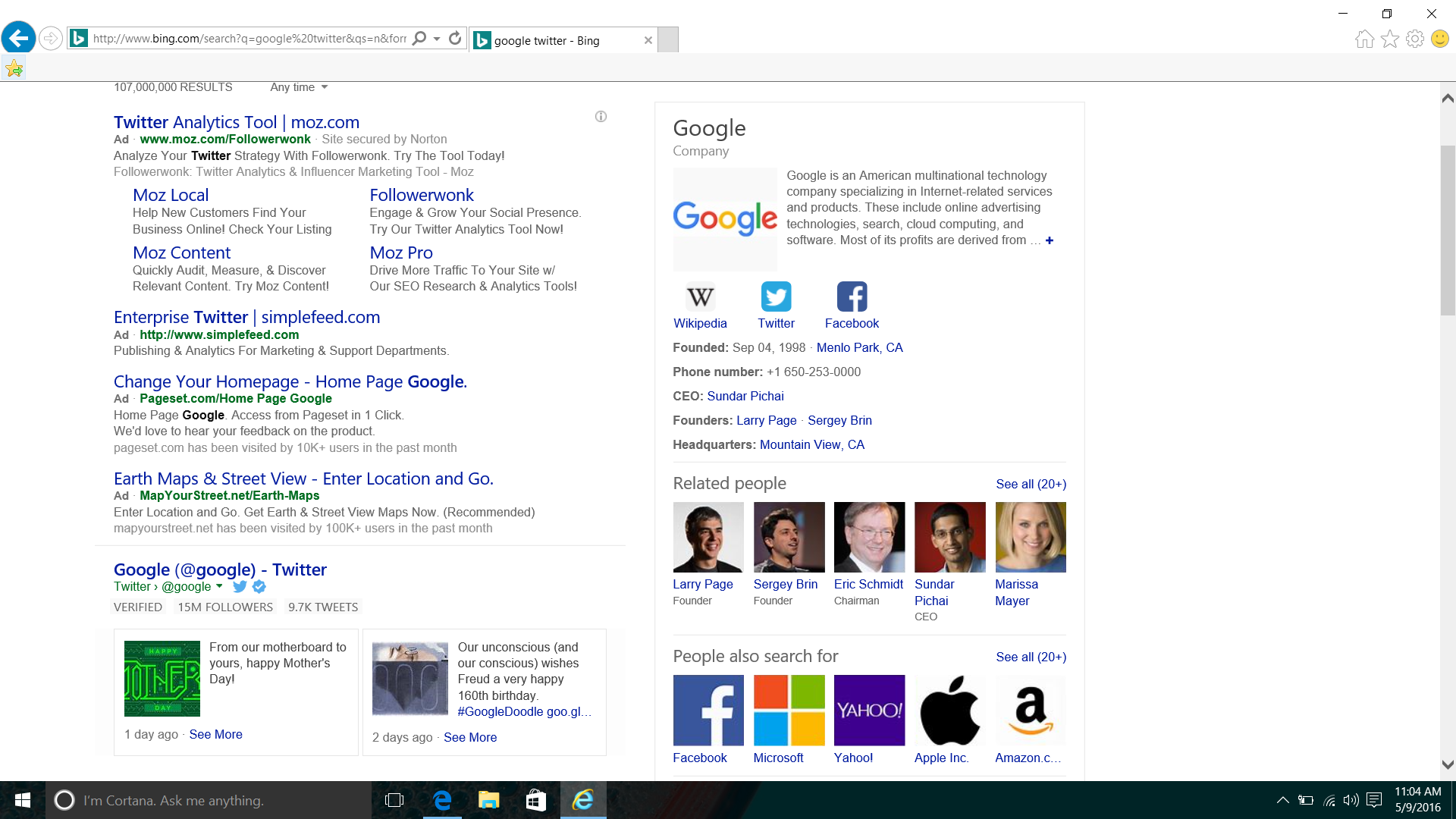Close the google twitter - Bing tab
1456x819 pixels.
[648, 40]
